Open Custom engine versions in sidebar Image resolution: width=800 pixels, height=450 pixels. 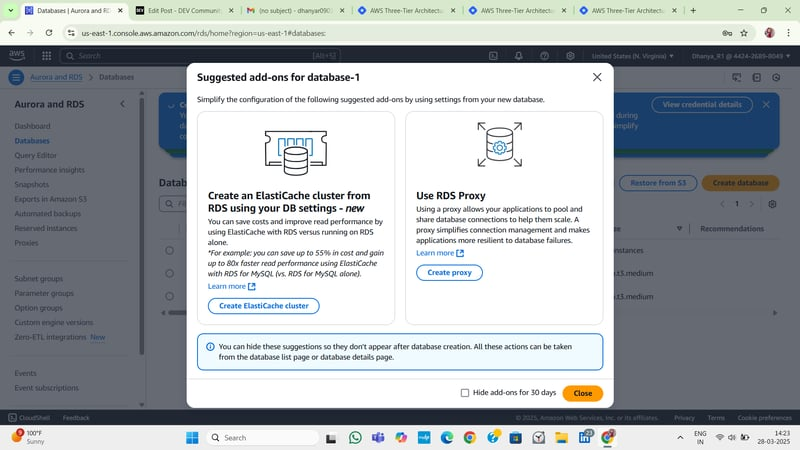pos(54,322)
